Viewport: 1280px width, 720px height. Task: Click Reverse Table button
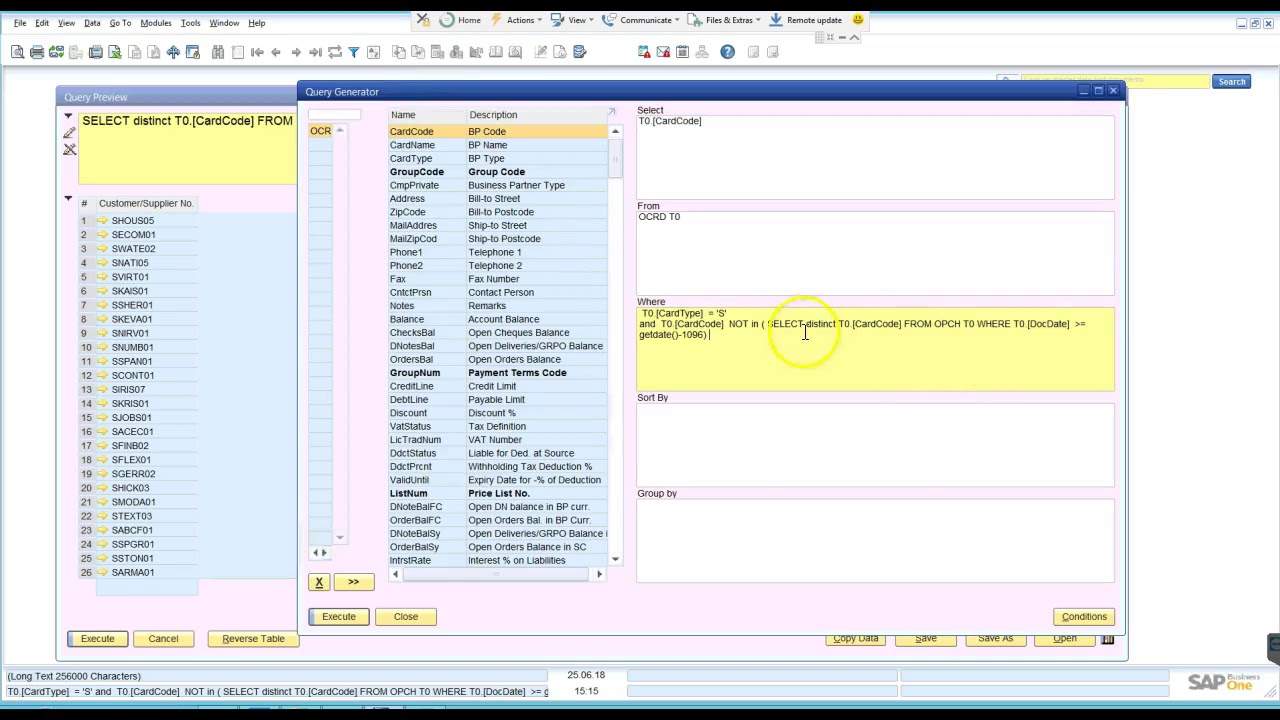point(253,639)
